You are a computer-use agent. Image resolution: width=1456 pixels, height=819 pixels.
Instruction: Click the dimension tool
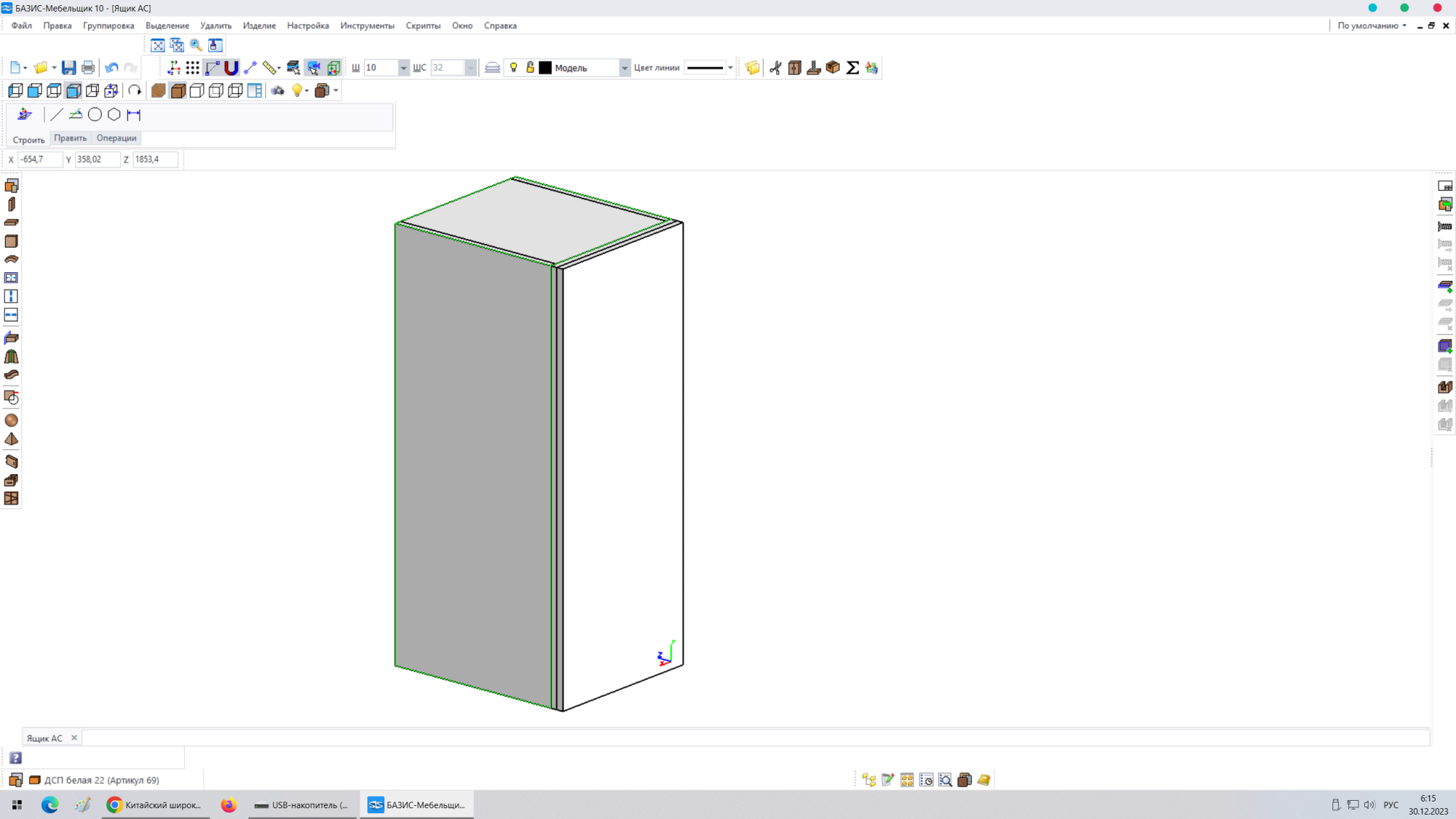(133, 114)
